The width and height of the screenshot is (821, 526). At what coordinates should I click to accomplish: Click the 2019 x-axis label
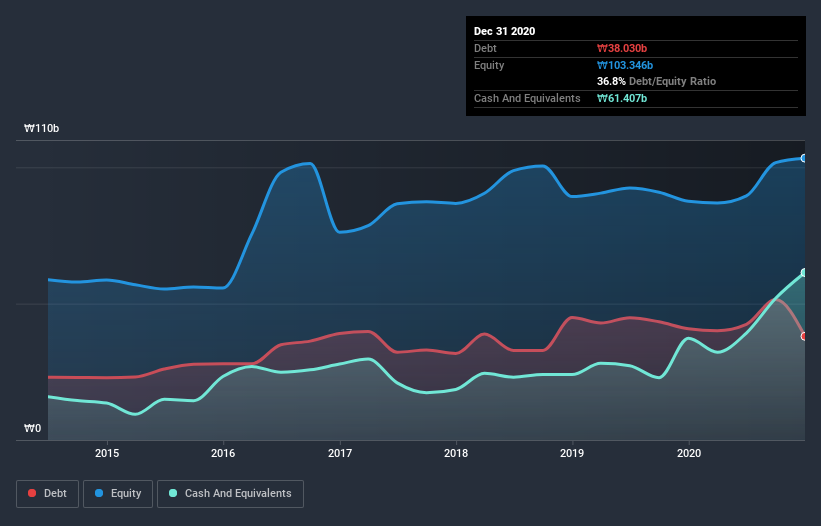572,453
